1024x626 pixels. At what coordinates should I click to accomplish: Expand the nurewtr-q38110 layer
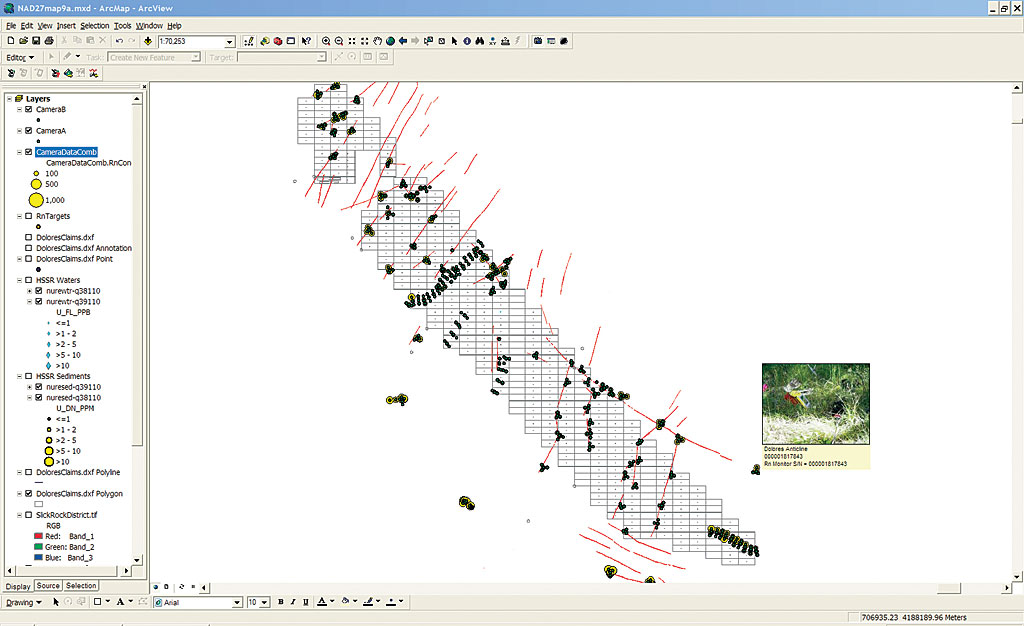pyautogui.click(x=29, y=291)
